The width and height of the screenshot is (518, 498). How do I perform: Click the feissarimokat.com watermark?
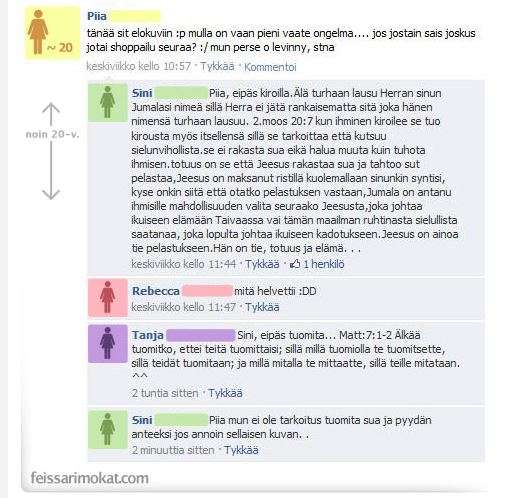point(90,478)
